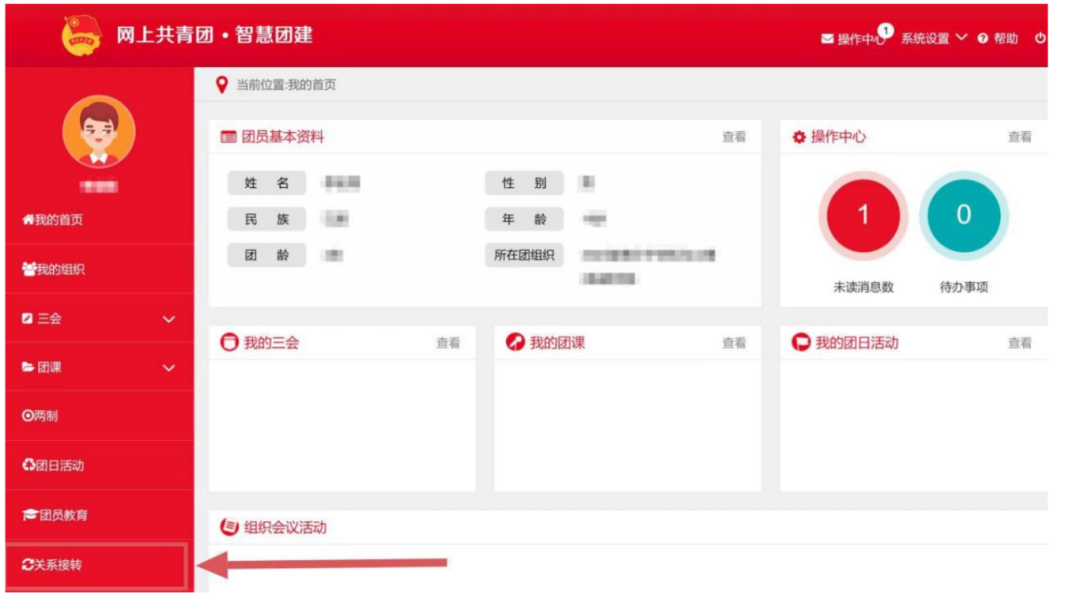Click the power logout icon
The height and width of the screenshot is (602, 1080).
(1040, 38)
